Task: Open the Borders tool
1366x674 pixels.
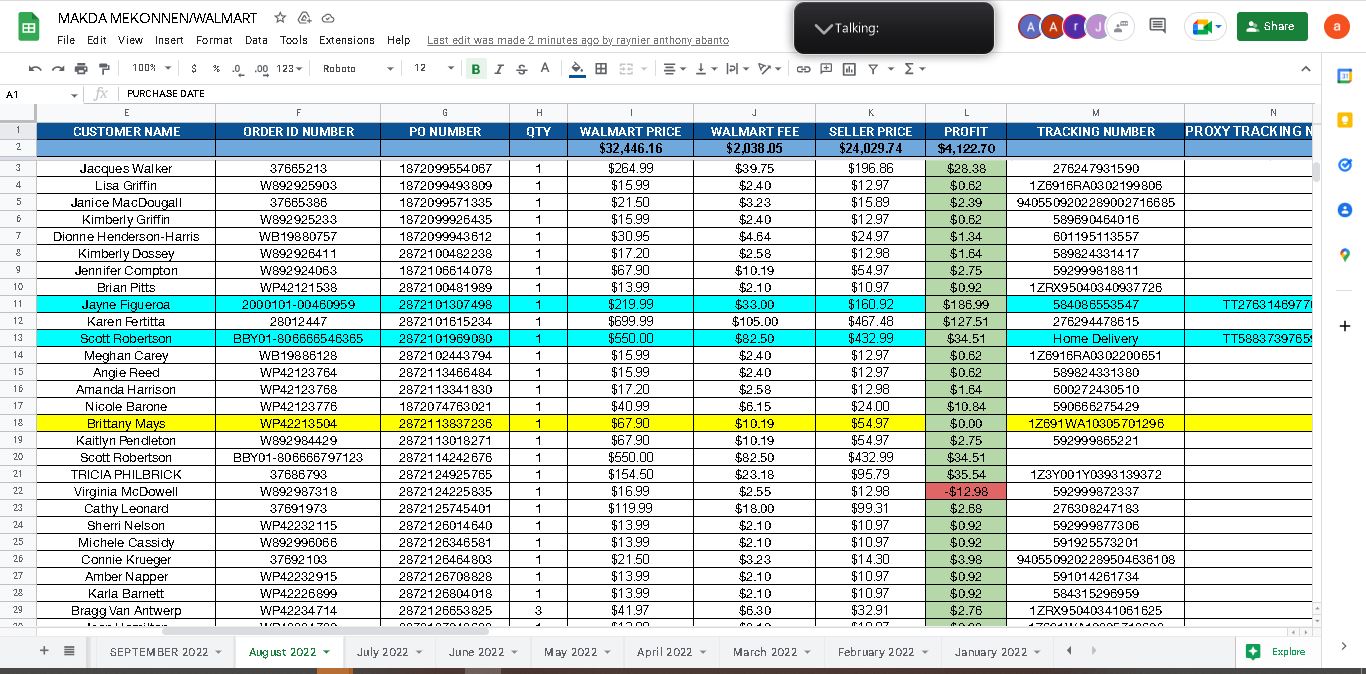Action: coord(601,69)
